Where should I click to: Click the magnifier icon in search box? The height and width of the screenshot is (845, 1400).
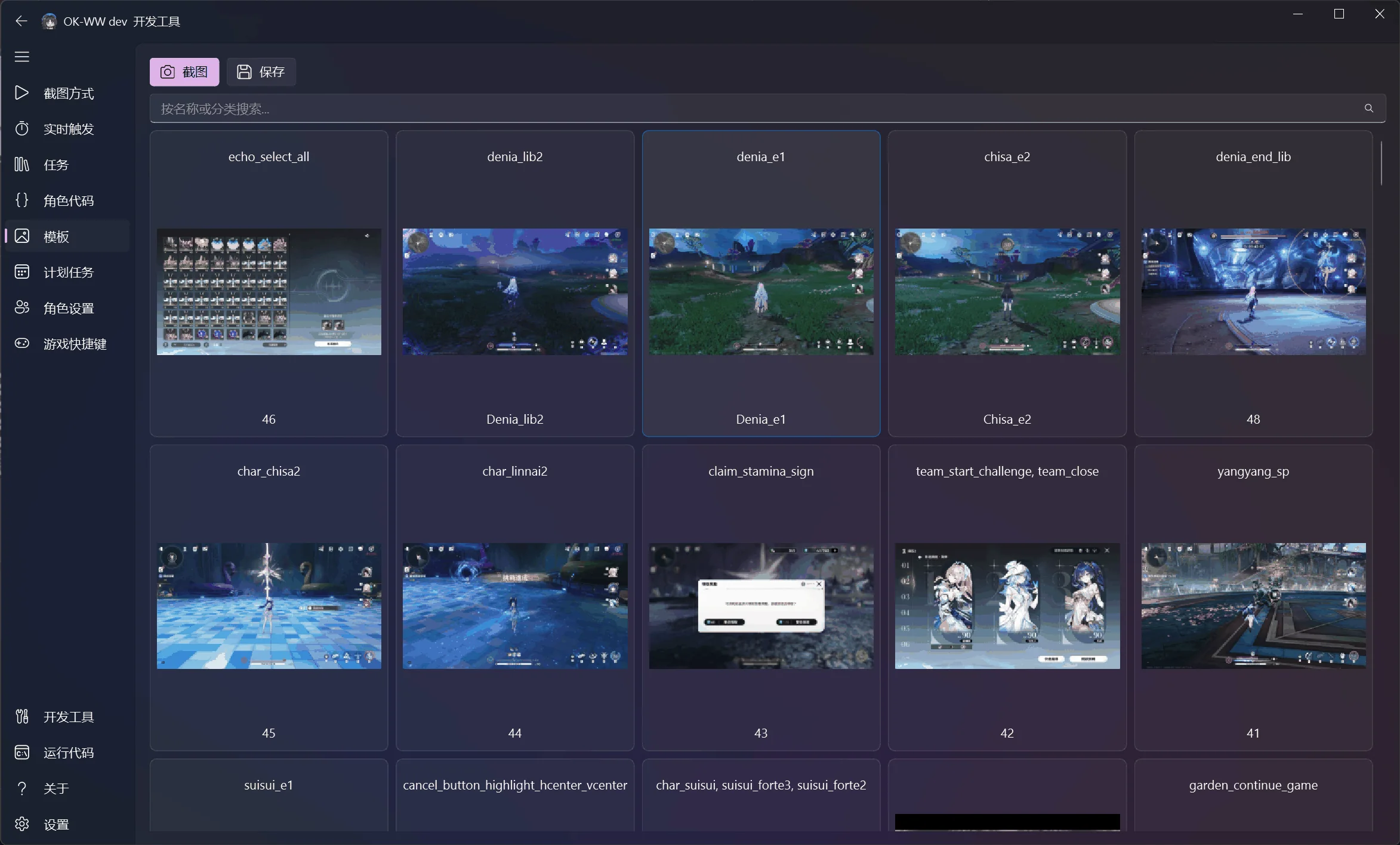[1369, 109]
